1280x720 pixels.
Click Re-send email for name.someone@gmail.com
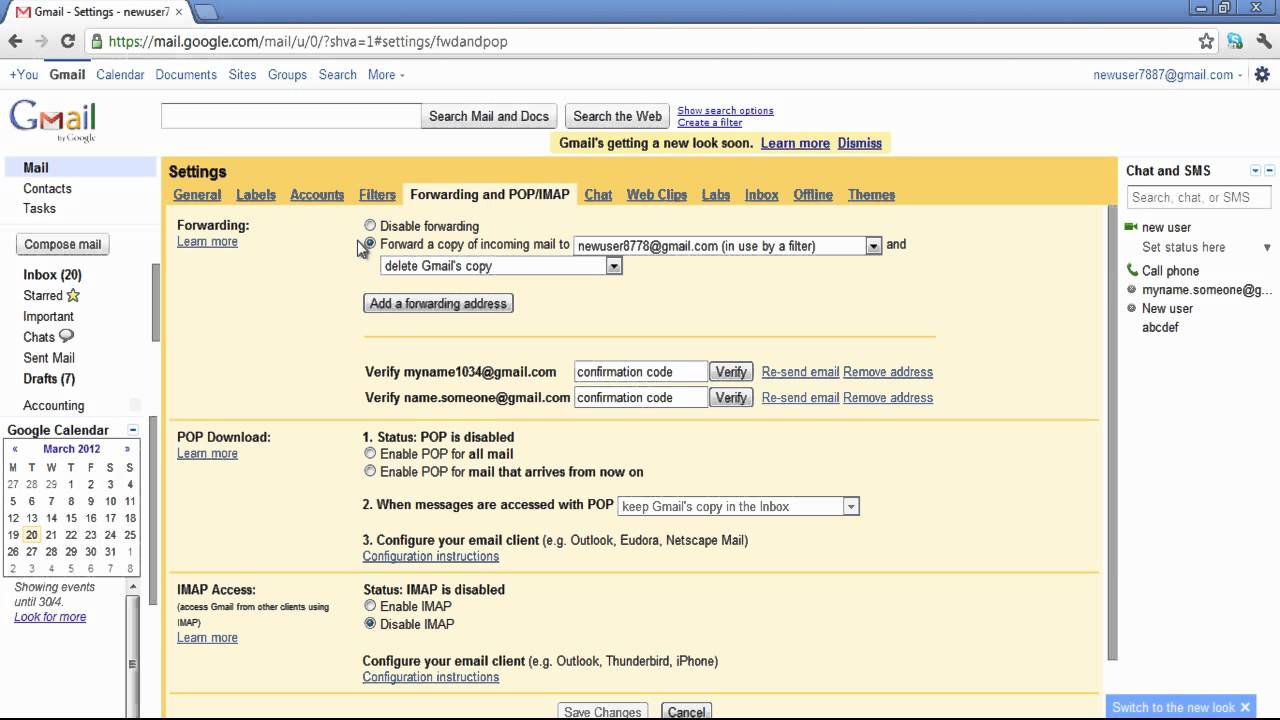click(800, 398)
